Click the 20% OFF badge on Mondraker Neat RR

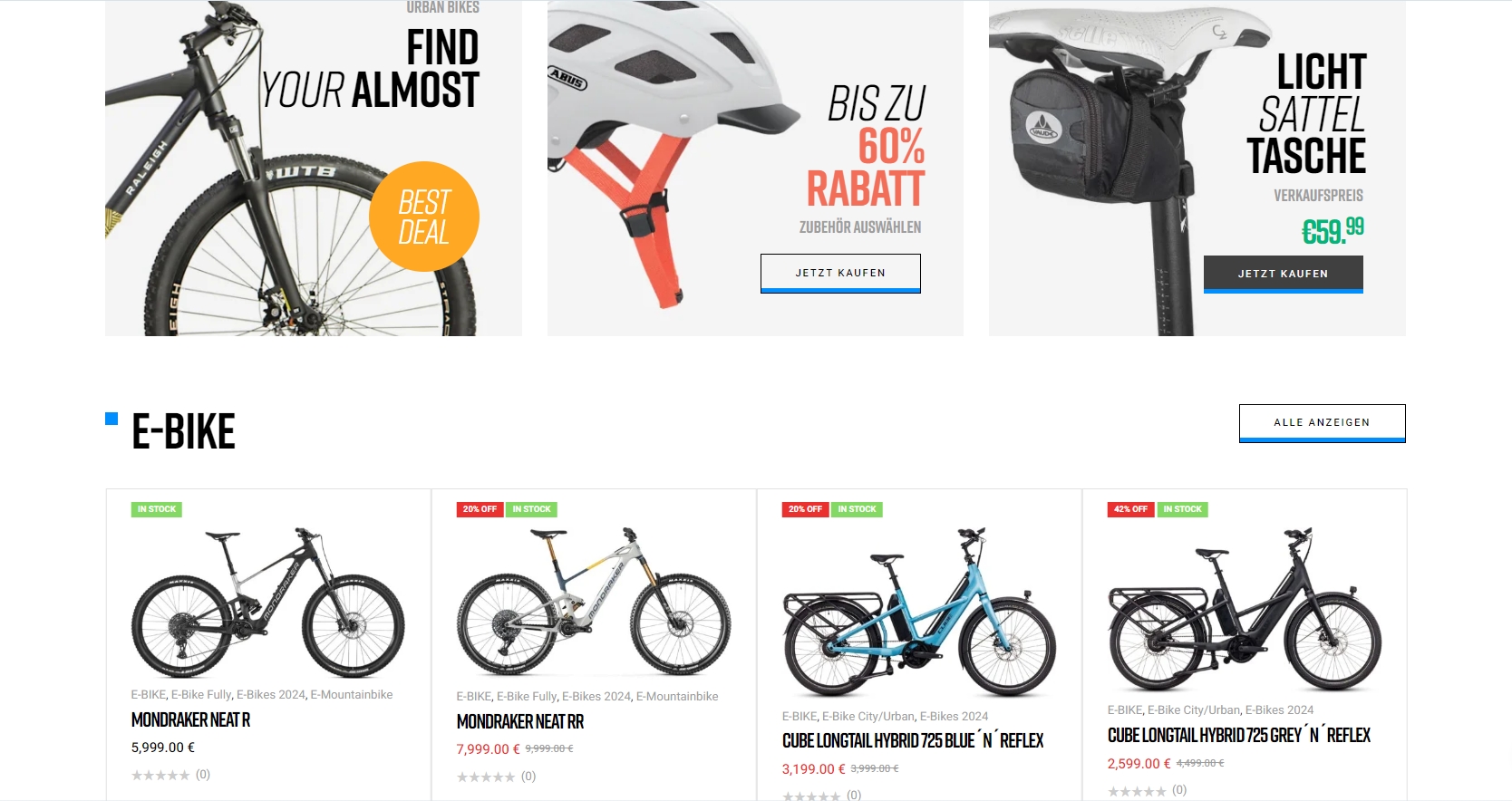[480, 509]
